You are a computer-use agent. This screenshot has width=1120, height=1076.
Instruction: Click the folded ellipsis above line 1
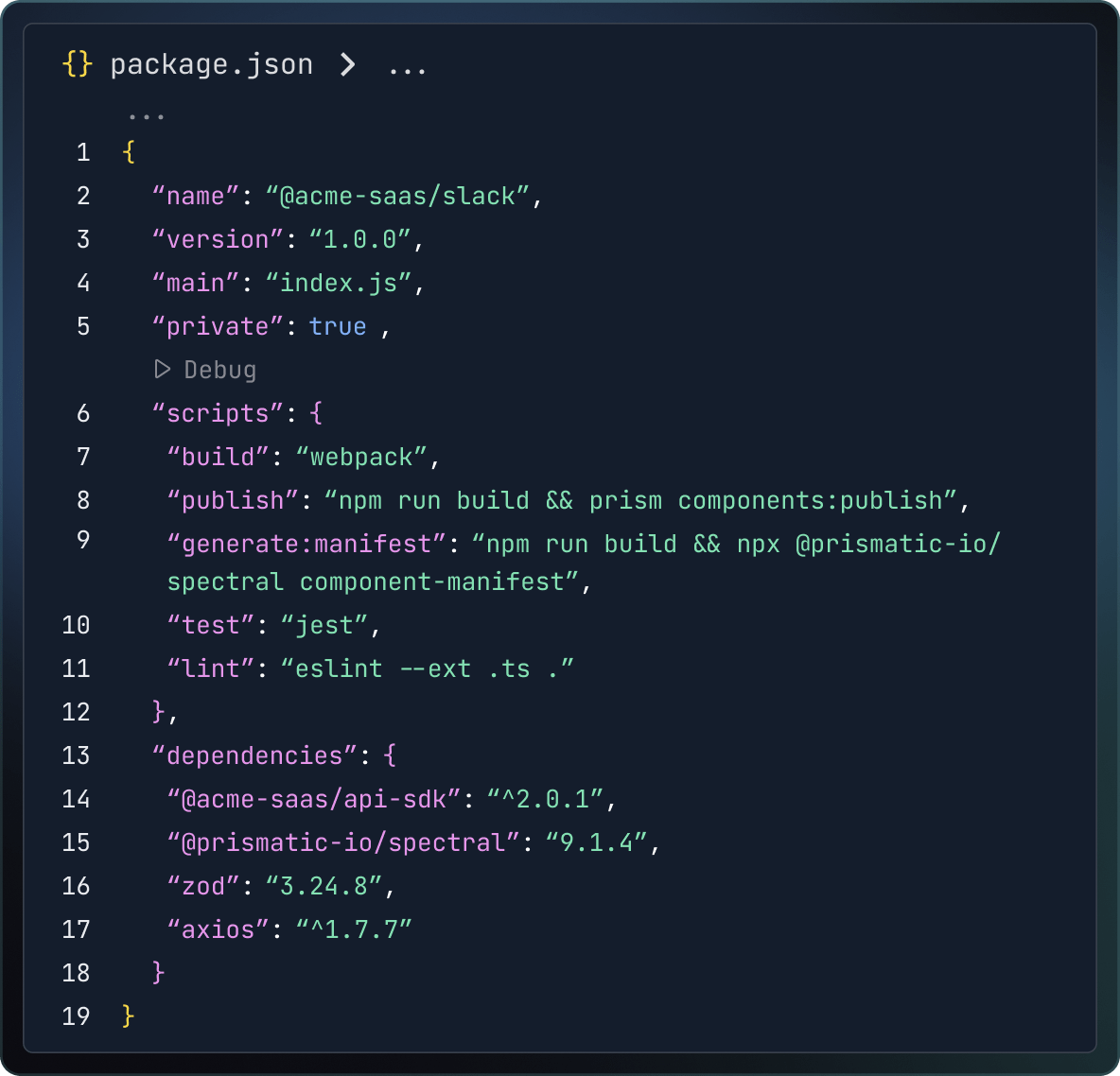(x=147, y=115)
